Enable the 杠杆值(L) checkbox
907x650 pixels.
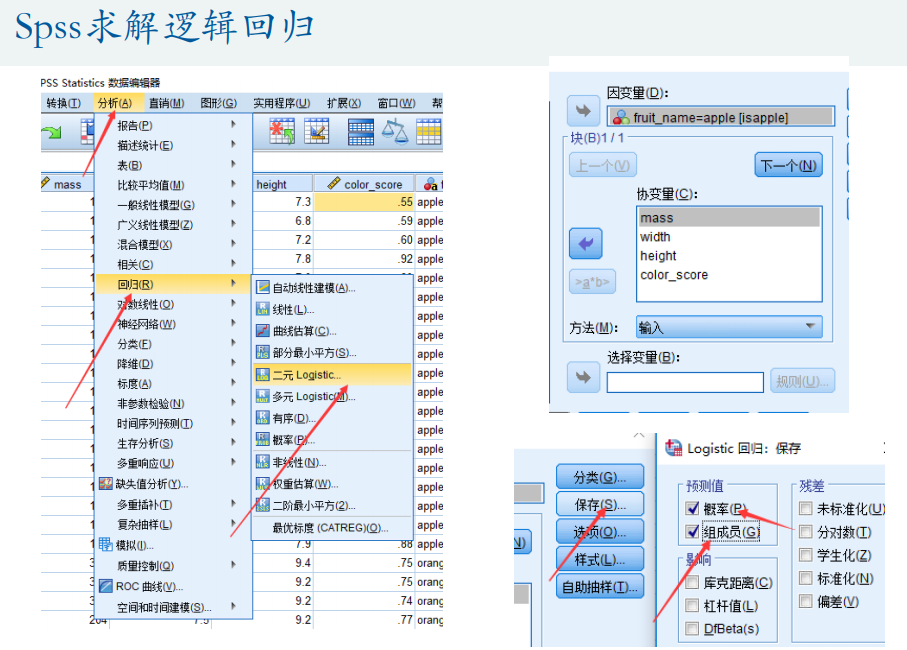[692, 605]
